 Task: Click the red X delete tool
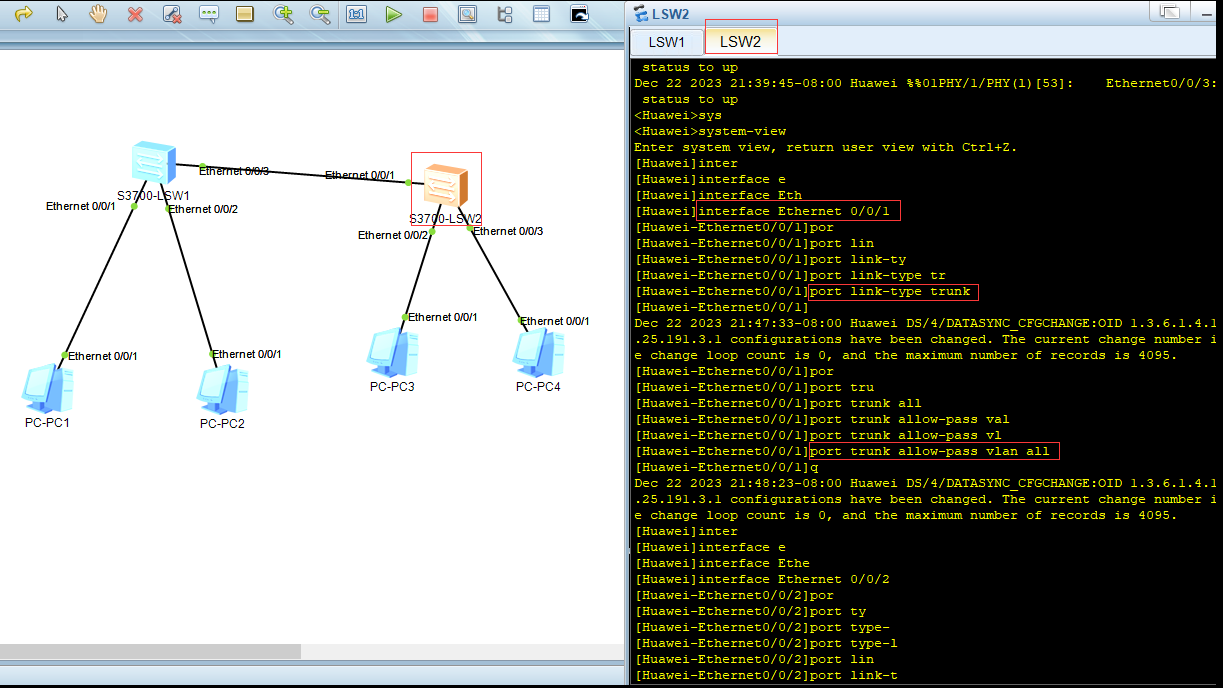[135, 14]
